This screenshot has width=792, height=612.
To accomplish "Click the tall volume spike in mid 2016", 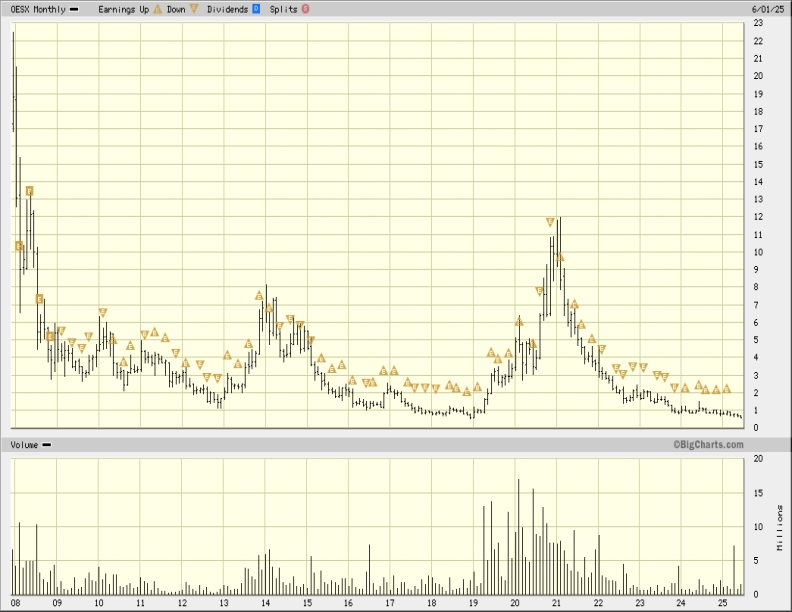I will 369,570.
